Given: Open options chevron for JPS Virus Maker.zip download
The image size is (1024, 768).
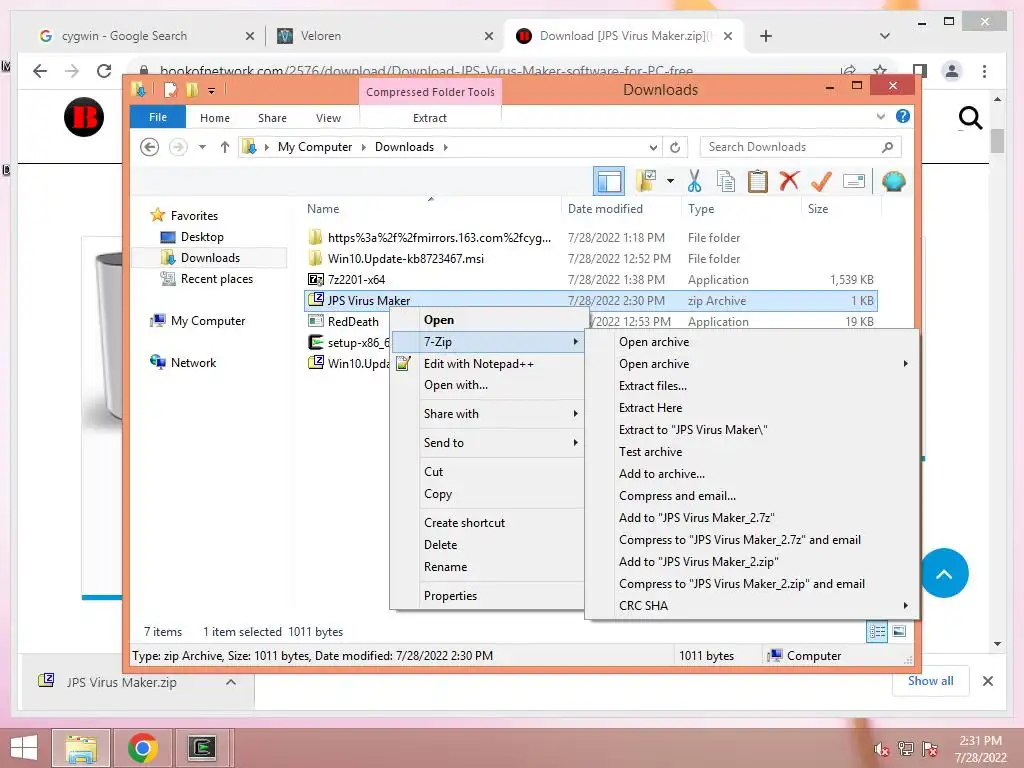Looking at the screenshot, I should click(231, 682).
